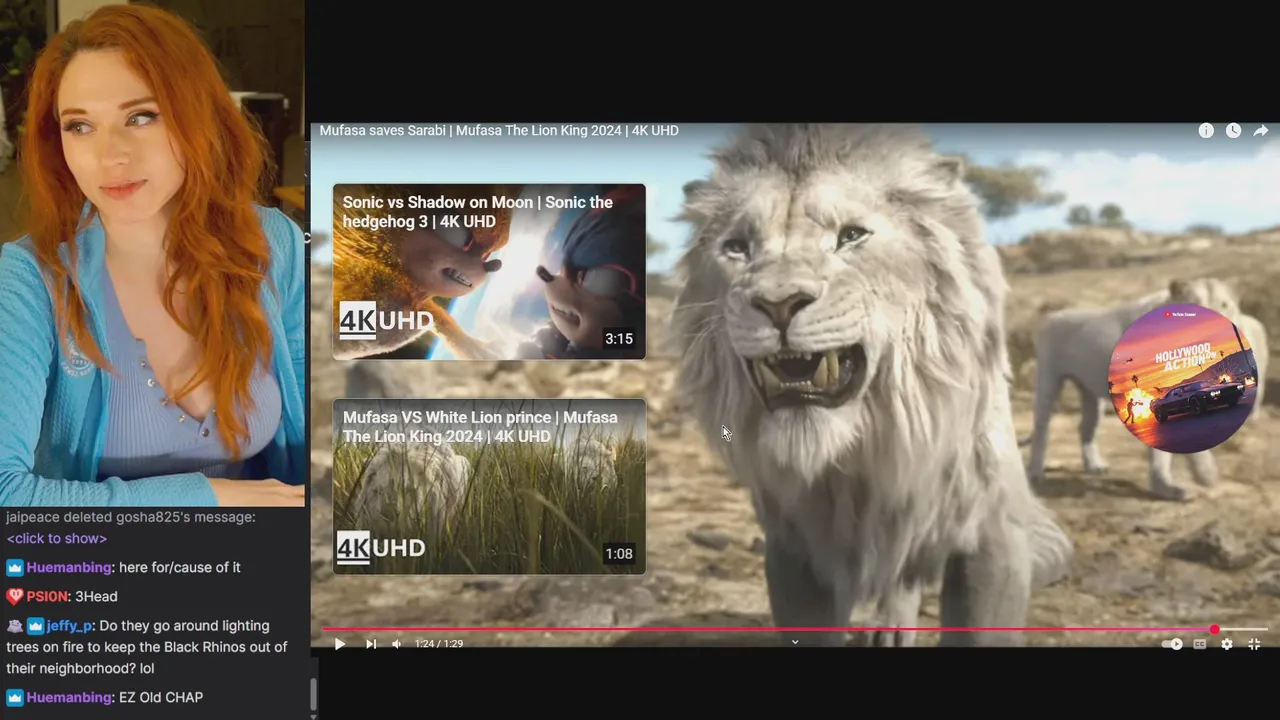Click the Huemanbing name beside EZ Old CHAP
The height and width of the screenshot is (720, 1280).
pyautogui.click(x=69, y=697)
